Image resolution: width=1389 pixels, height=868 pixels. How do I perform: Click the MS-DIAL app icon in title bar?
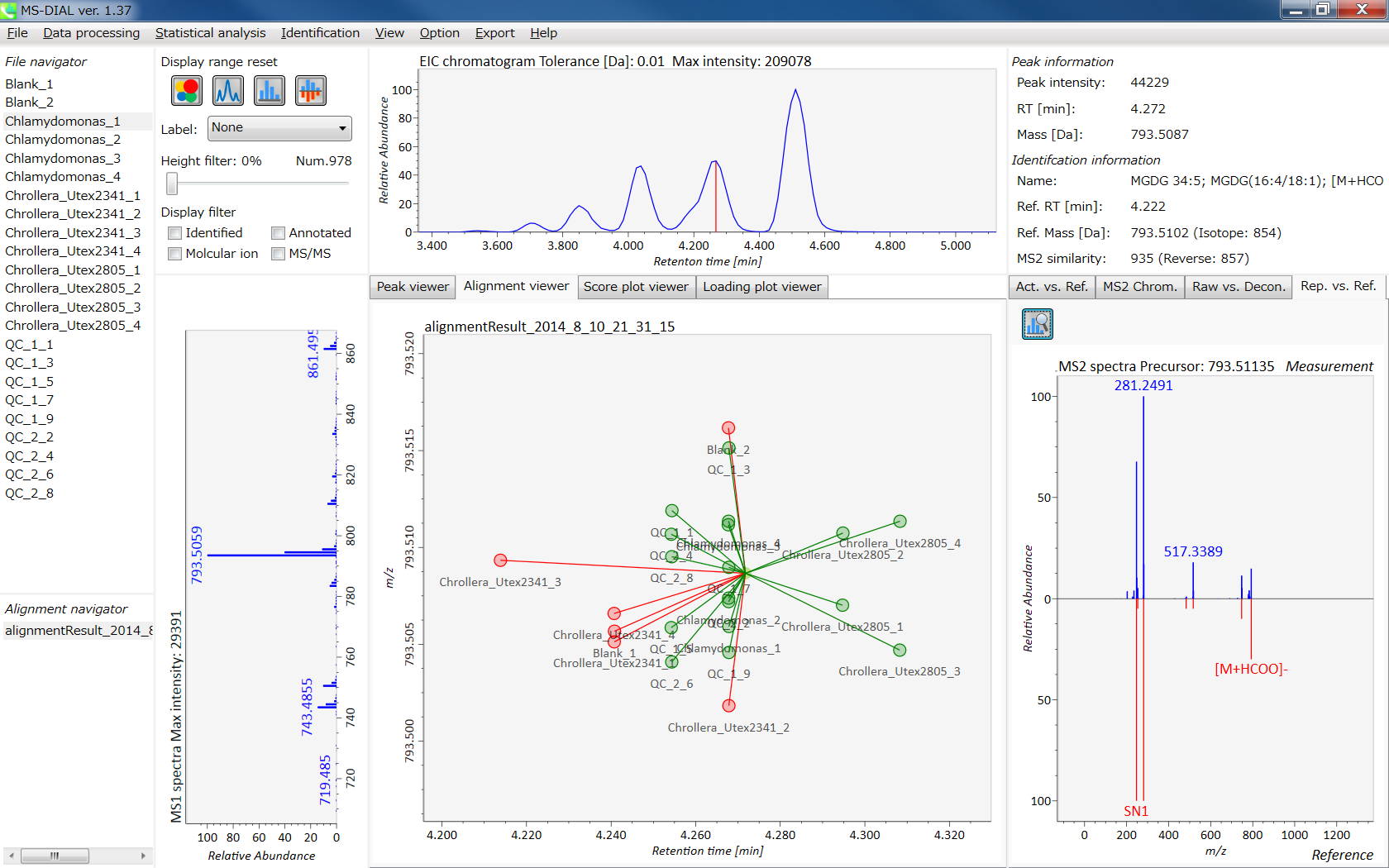pos(8,10)
